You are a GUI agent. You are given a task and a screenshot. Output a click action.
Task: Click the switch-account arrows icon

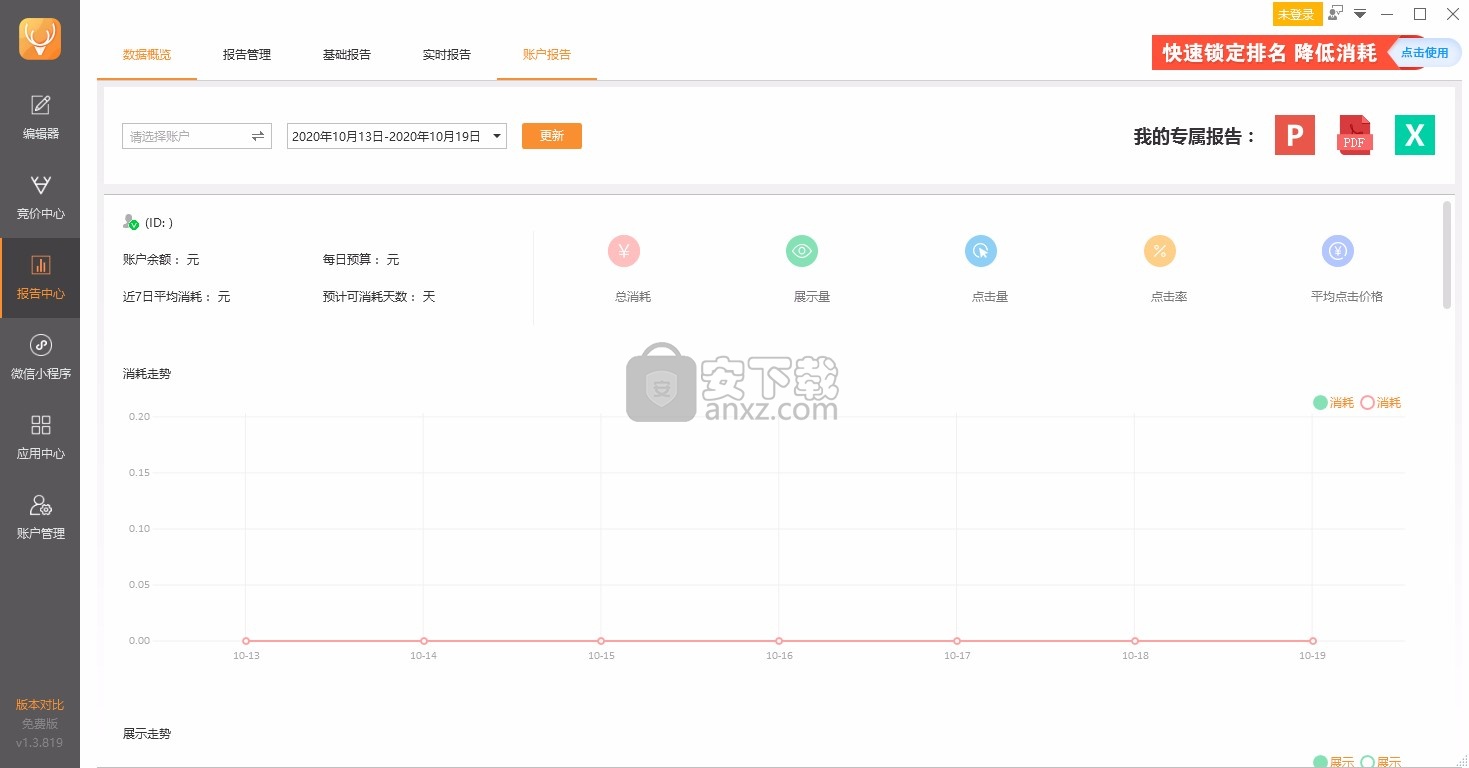pyautogui.click(x=258, y=136)
